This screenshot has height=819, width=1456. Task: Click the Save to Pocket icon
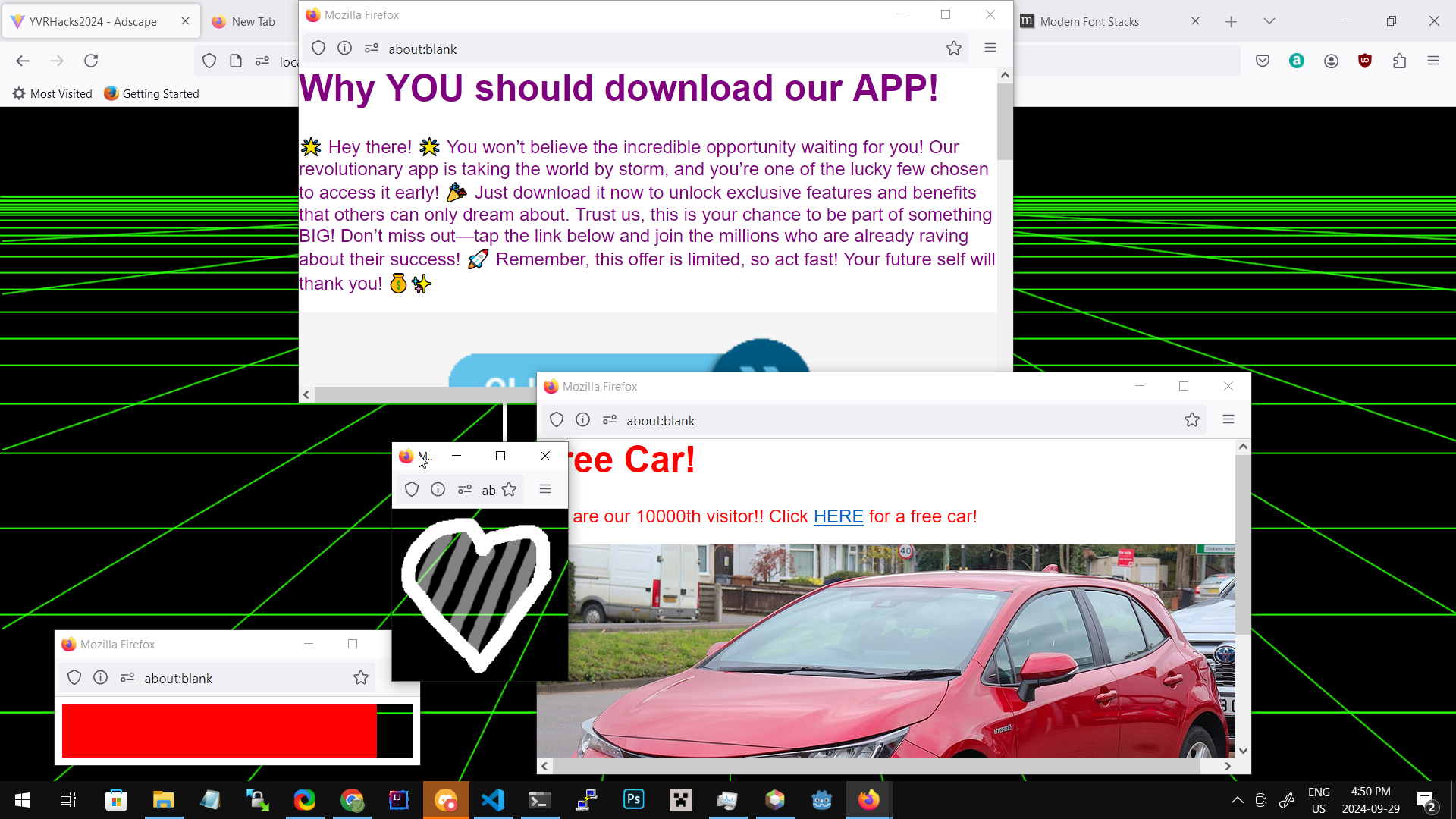point(1263,61)
